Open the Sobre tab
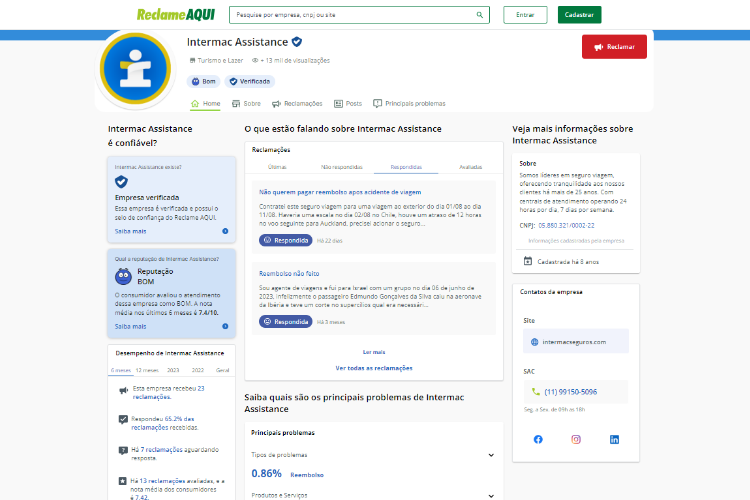 pos(246,103)
